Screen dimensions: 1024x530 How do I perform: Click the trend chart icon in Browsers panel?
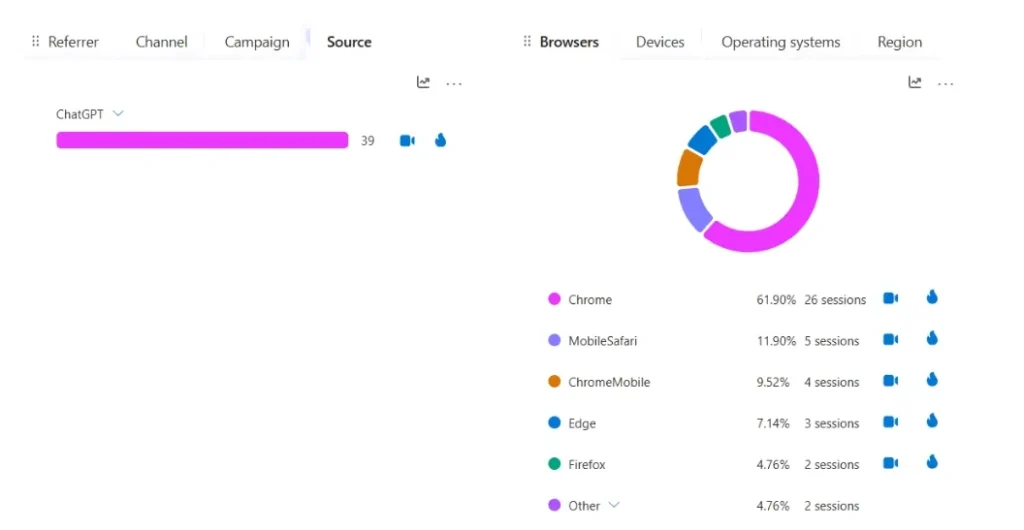click(x=915, y=83)
